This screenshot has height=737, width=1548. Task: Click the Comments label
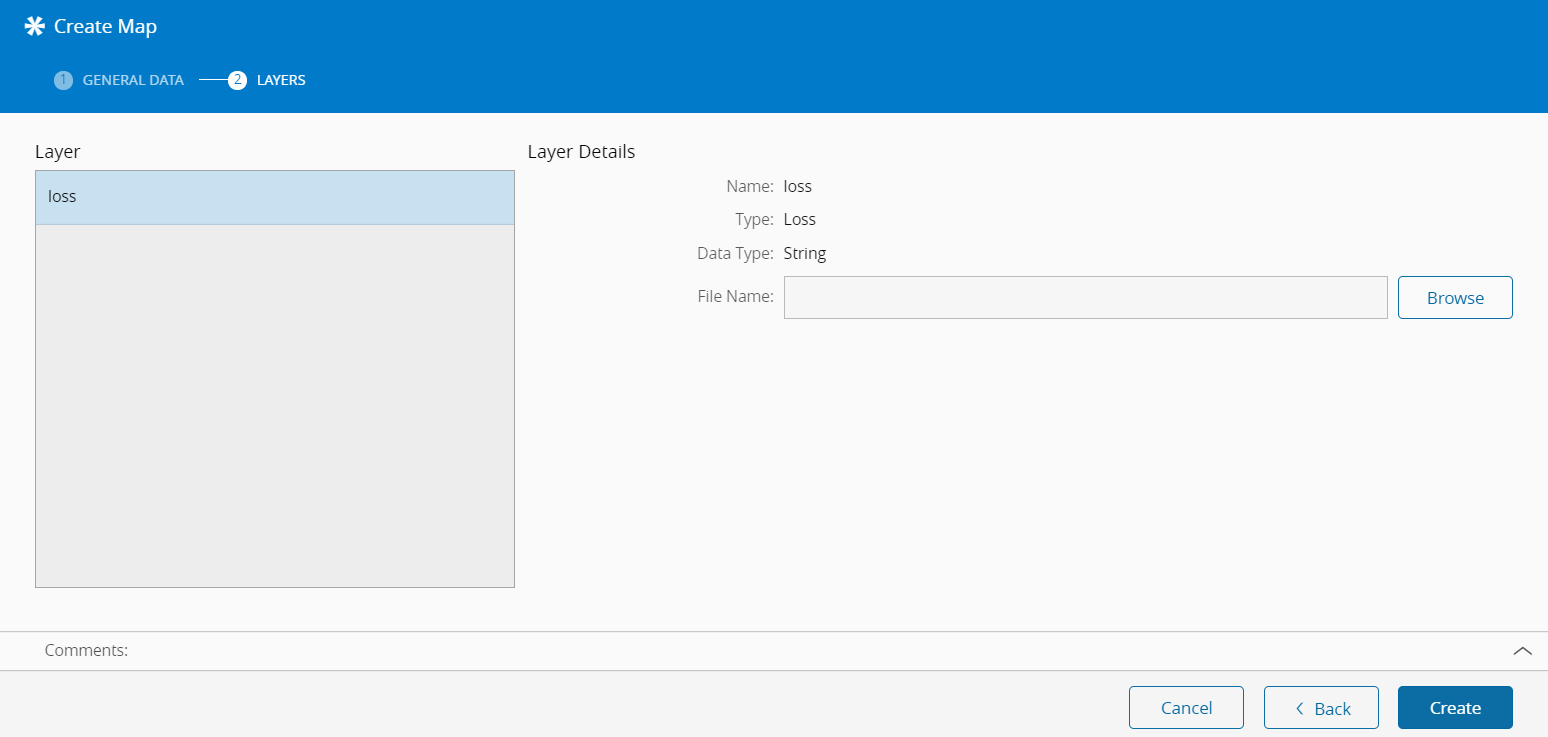87,650
